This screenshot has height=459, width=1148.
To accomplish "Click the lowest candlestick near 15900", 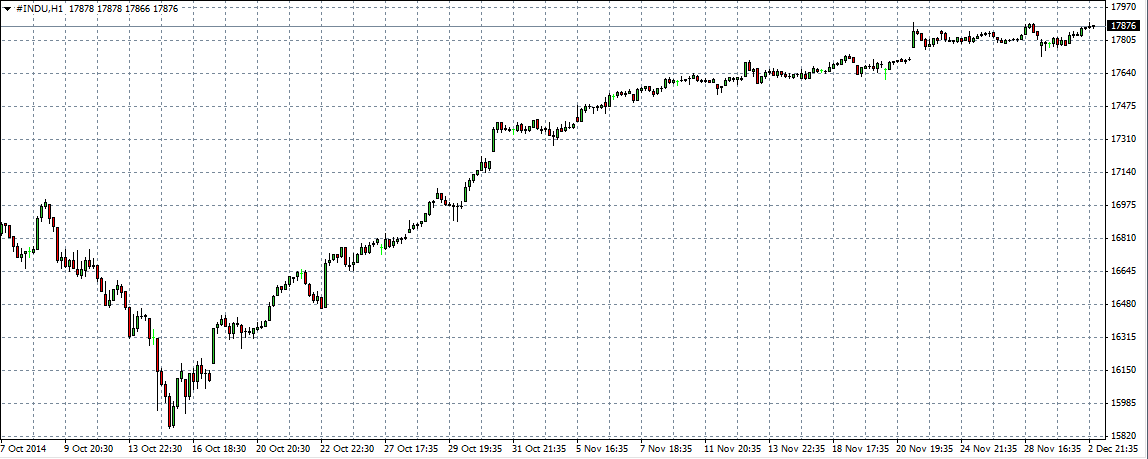I will (x=171, y=412).
